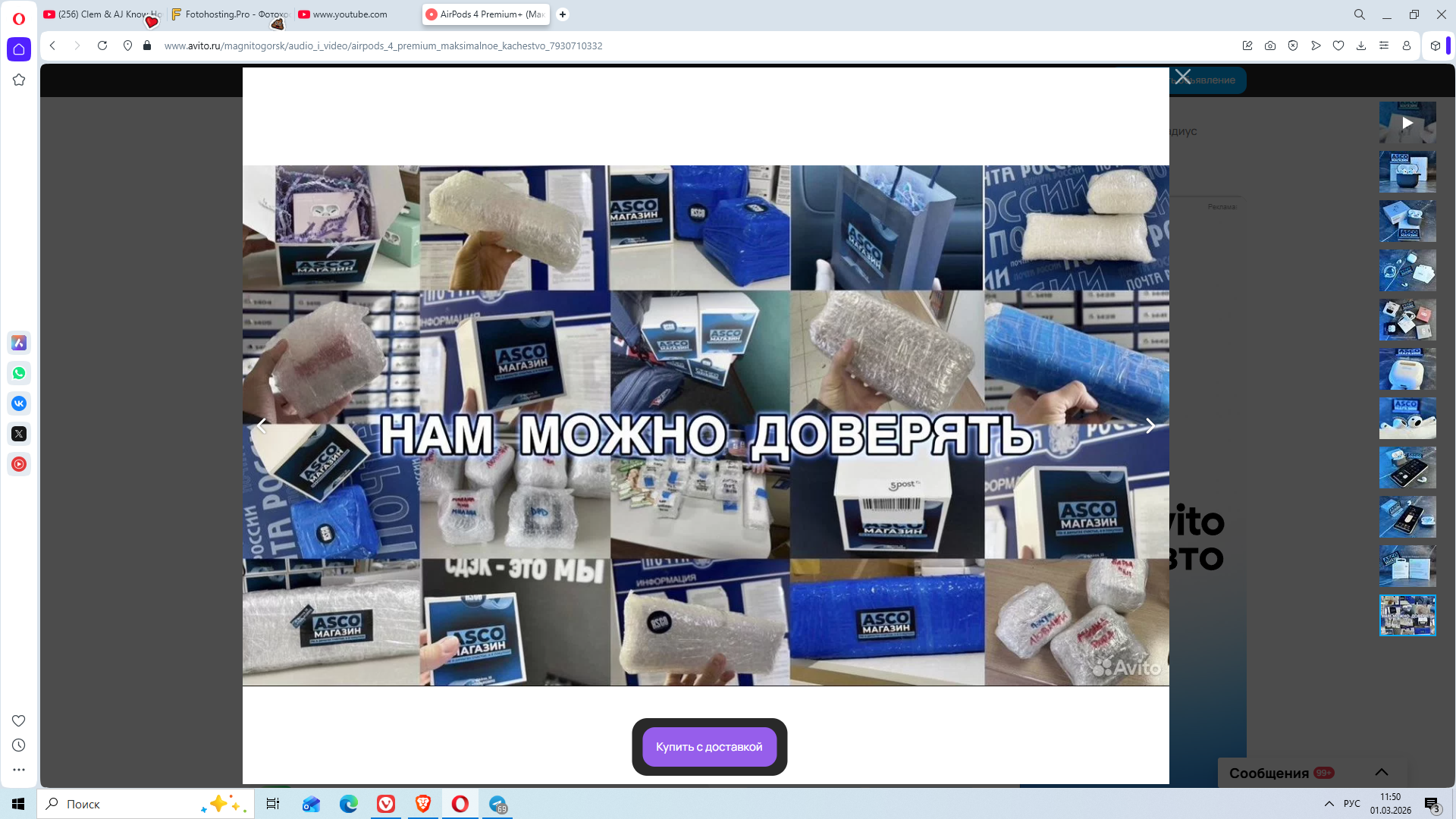
Task: Click Купить с доставкой button
Action: 709,747
